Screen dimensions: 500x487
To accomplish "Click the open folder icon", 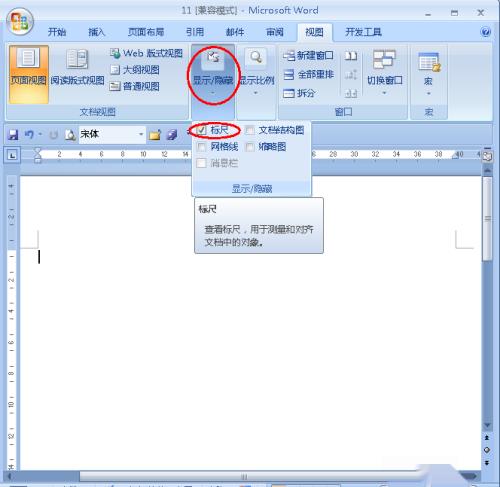I will pos(155,135).
